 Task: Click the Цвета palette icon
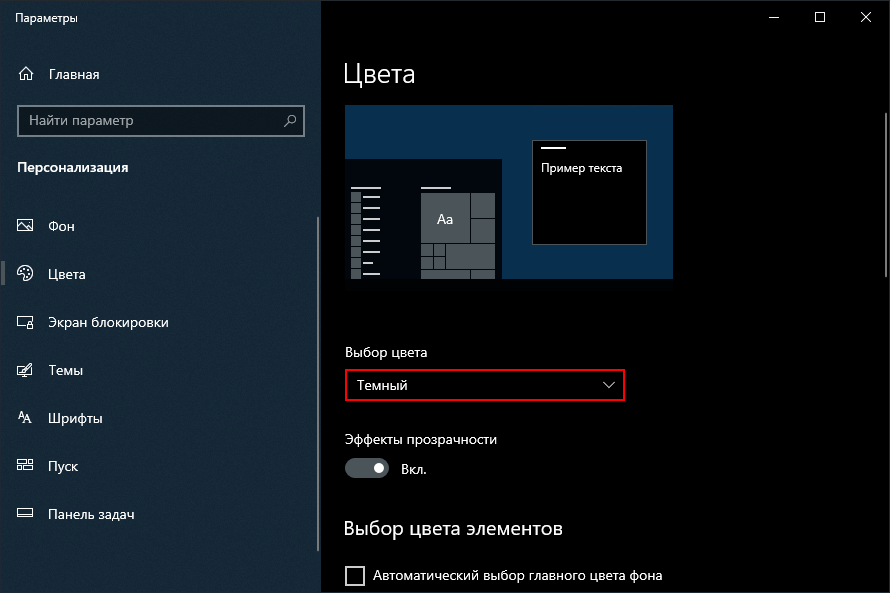pos(25,274)
